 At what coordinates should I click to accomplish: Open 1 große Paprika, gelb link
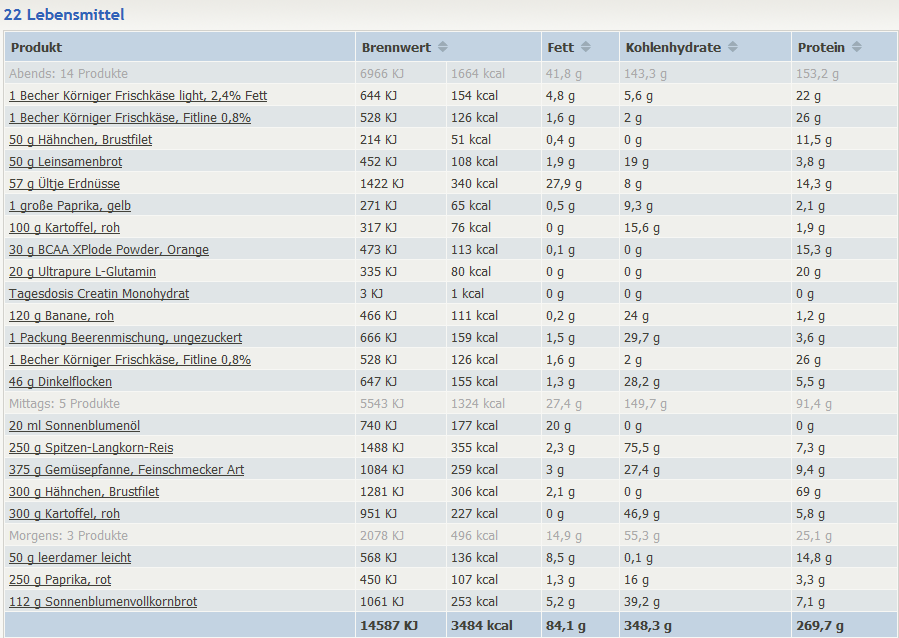[70, 206]
